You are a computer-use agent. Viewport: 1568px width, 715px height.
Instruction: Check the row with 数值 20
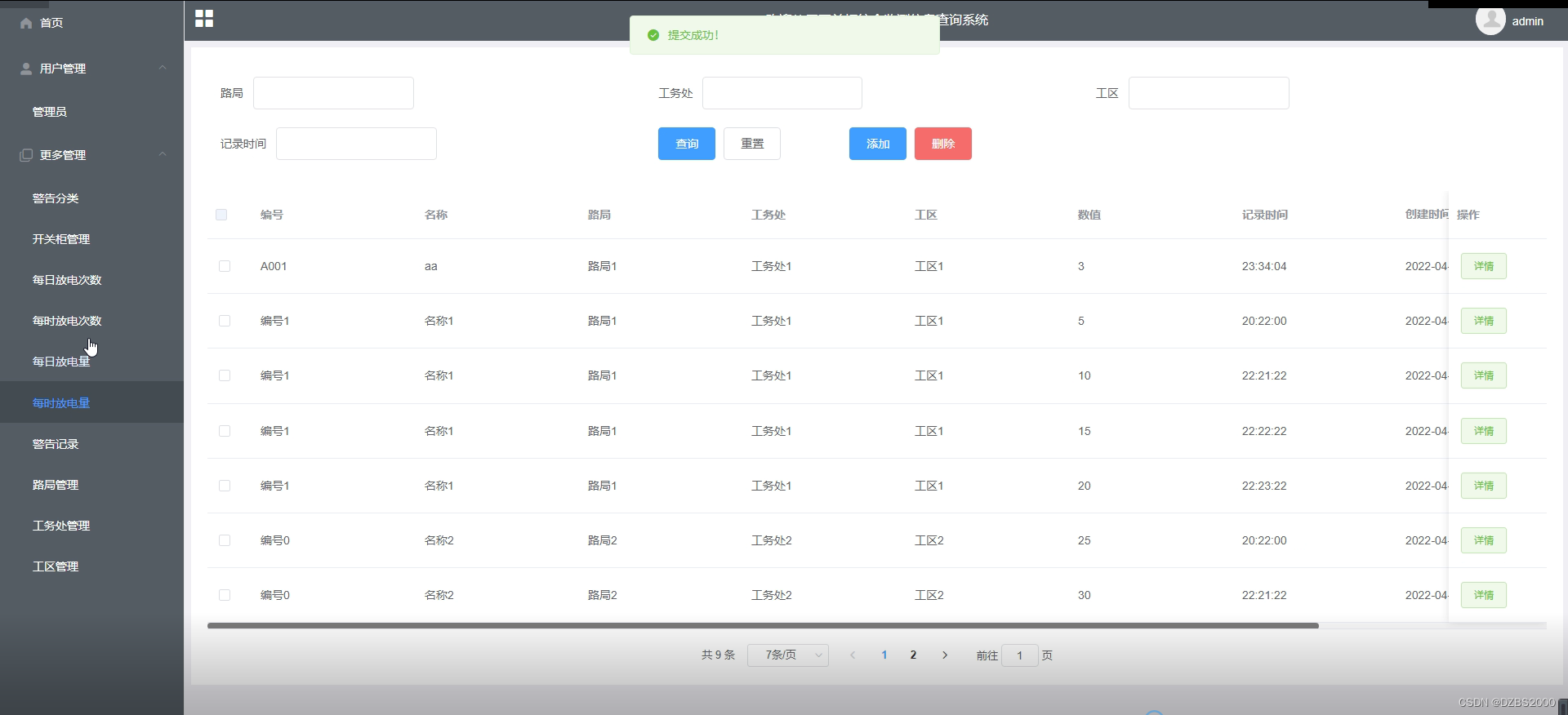pos(225,486)
